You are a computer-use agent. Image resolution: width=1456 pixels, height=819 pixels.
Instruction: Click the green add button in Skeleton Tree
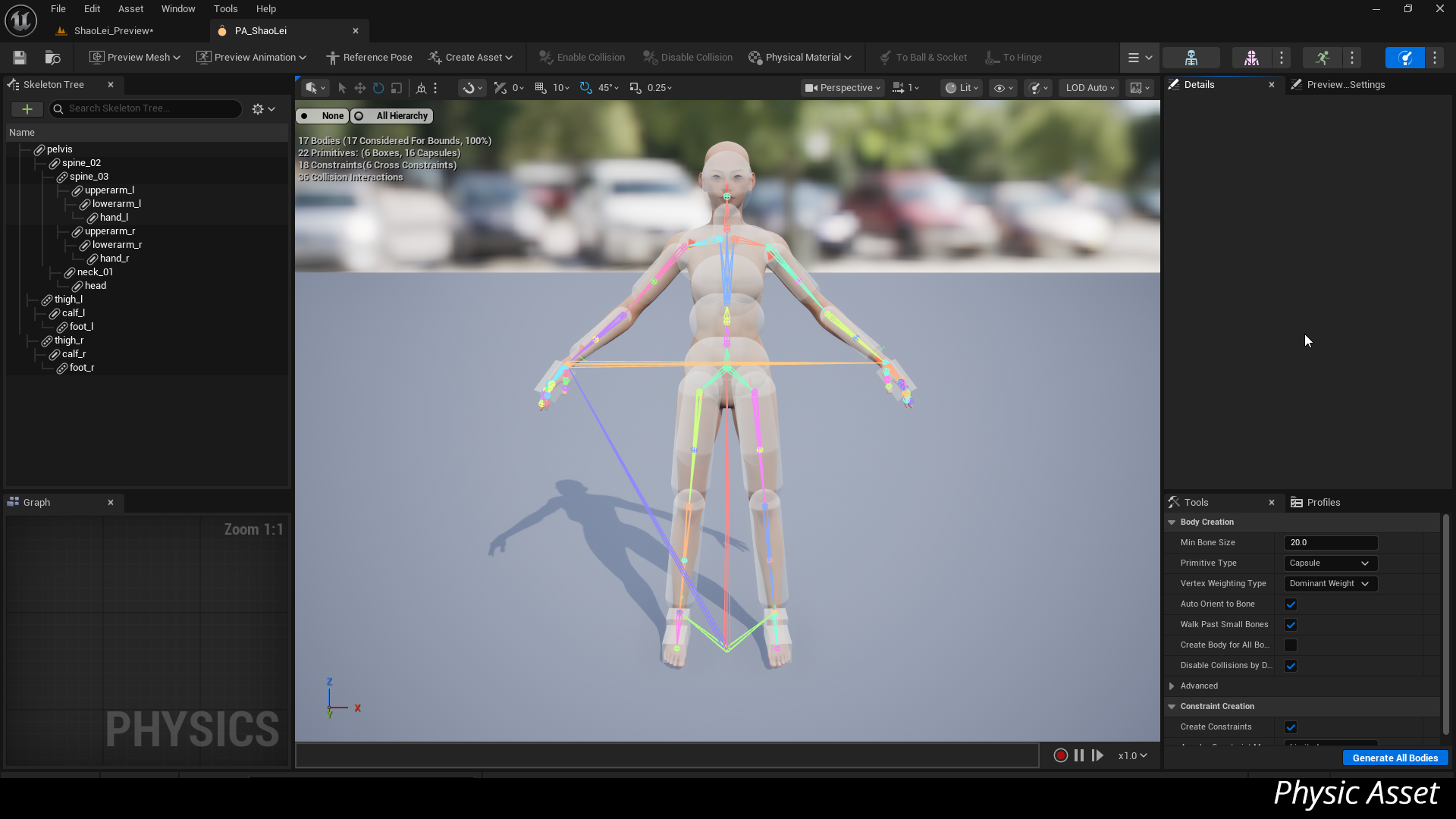point(27,109)
